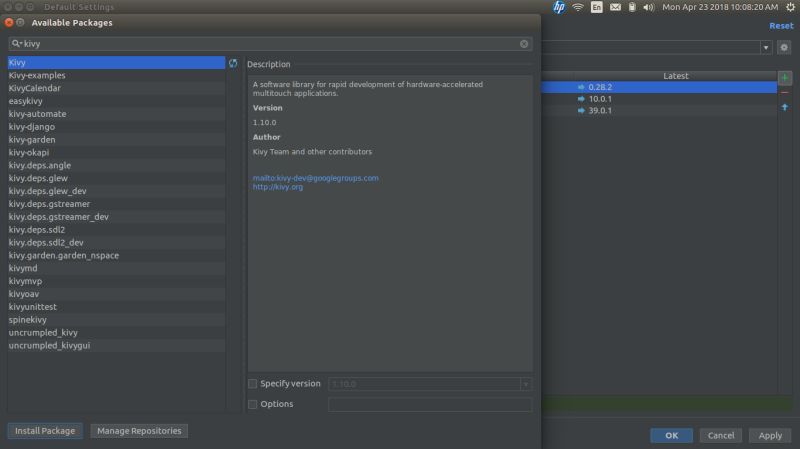This screenshot has width=800, height=449.
Task: Open the http://kivy.org link
Action: pyautogui.click(x=278, y=187)
